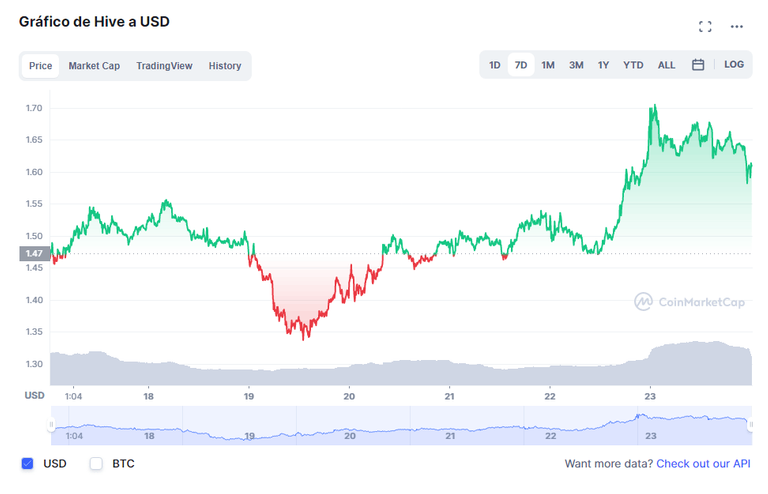Viewport: 768px width, 494px height.
Task: Follow the Check out our API link
Action: pyautogui.click(x=703, y=464)
